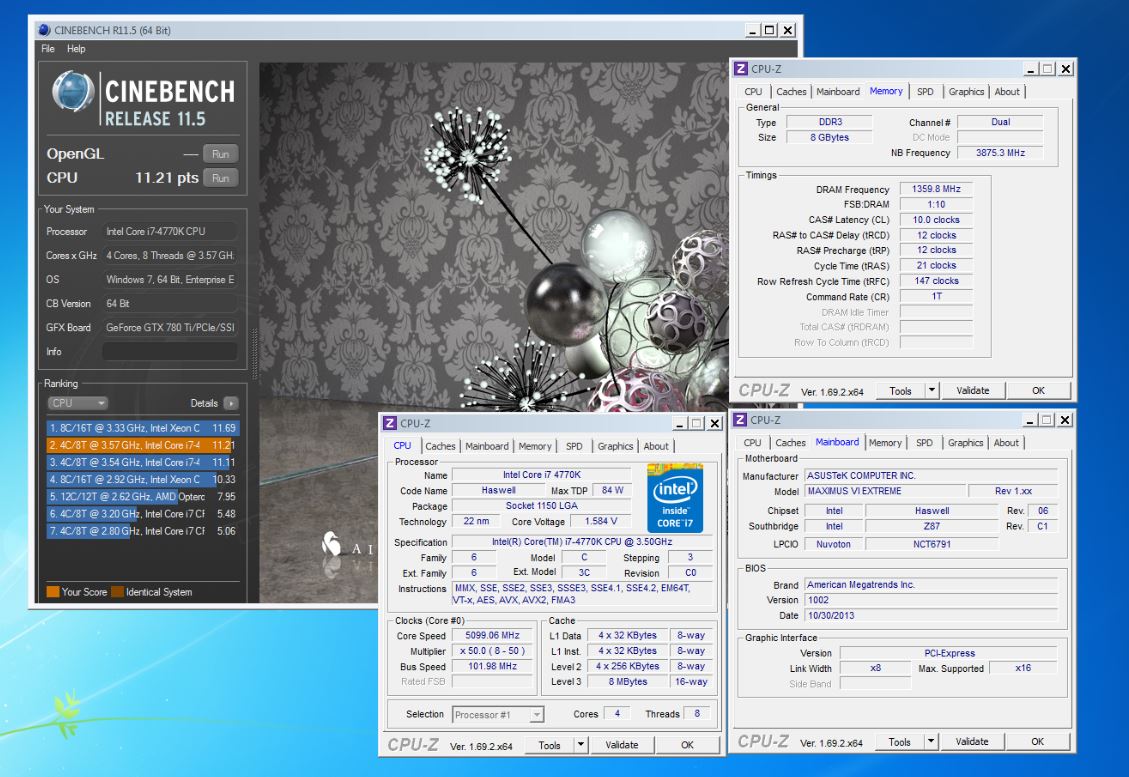Click the memory Size value 8 GBytes
The image size is (1129, 777).
(829, 138)
